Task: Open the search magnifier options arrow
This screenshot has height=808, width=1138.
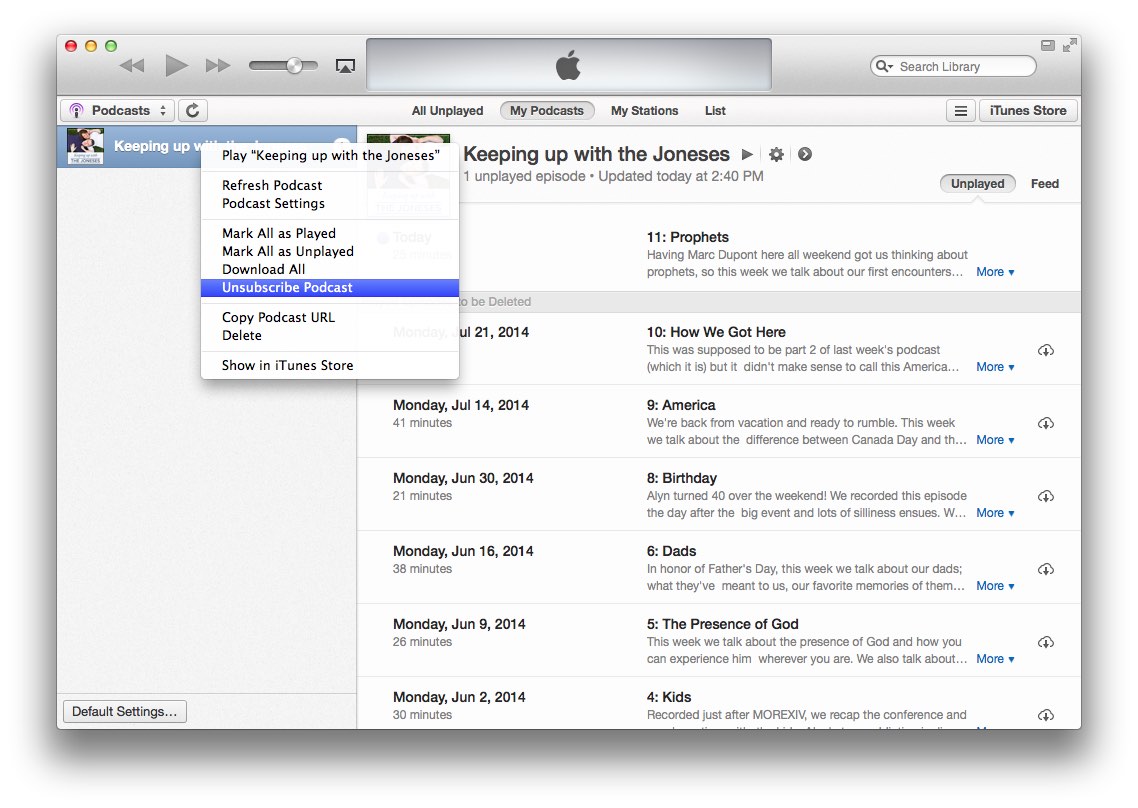Action: pyautogui.click(x=883, y=66)
